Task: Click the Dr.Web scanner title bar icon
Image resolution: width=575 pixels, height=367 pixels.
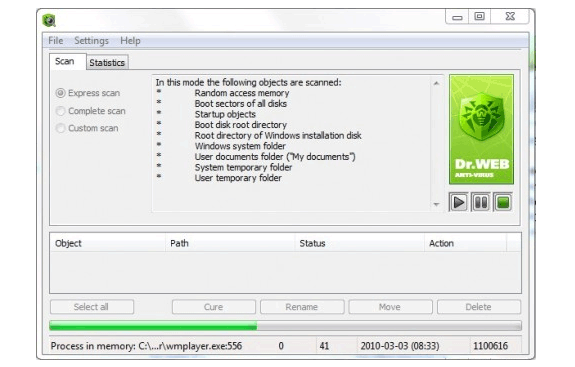Action: coord(49,20)
